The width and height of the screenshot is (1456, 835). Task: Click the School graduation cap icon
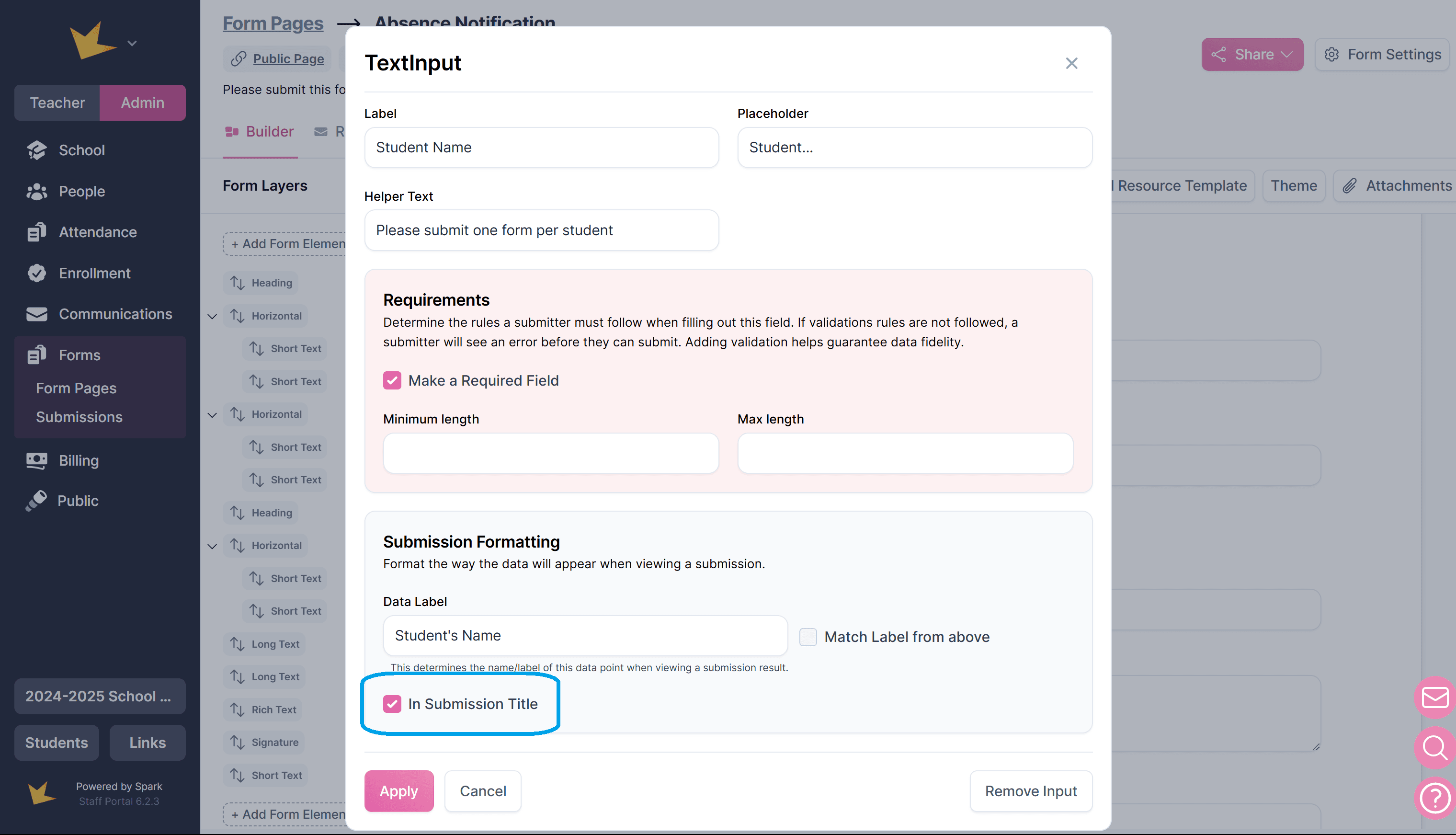click(37, 150)
